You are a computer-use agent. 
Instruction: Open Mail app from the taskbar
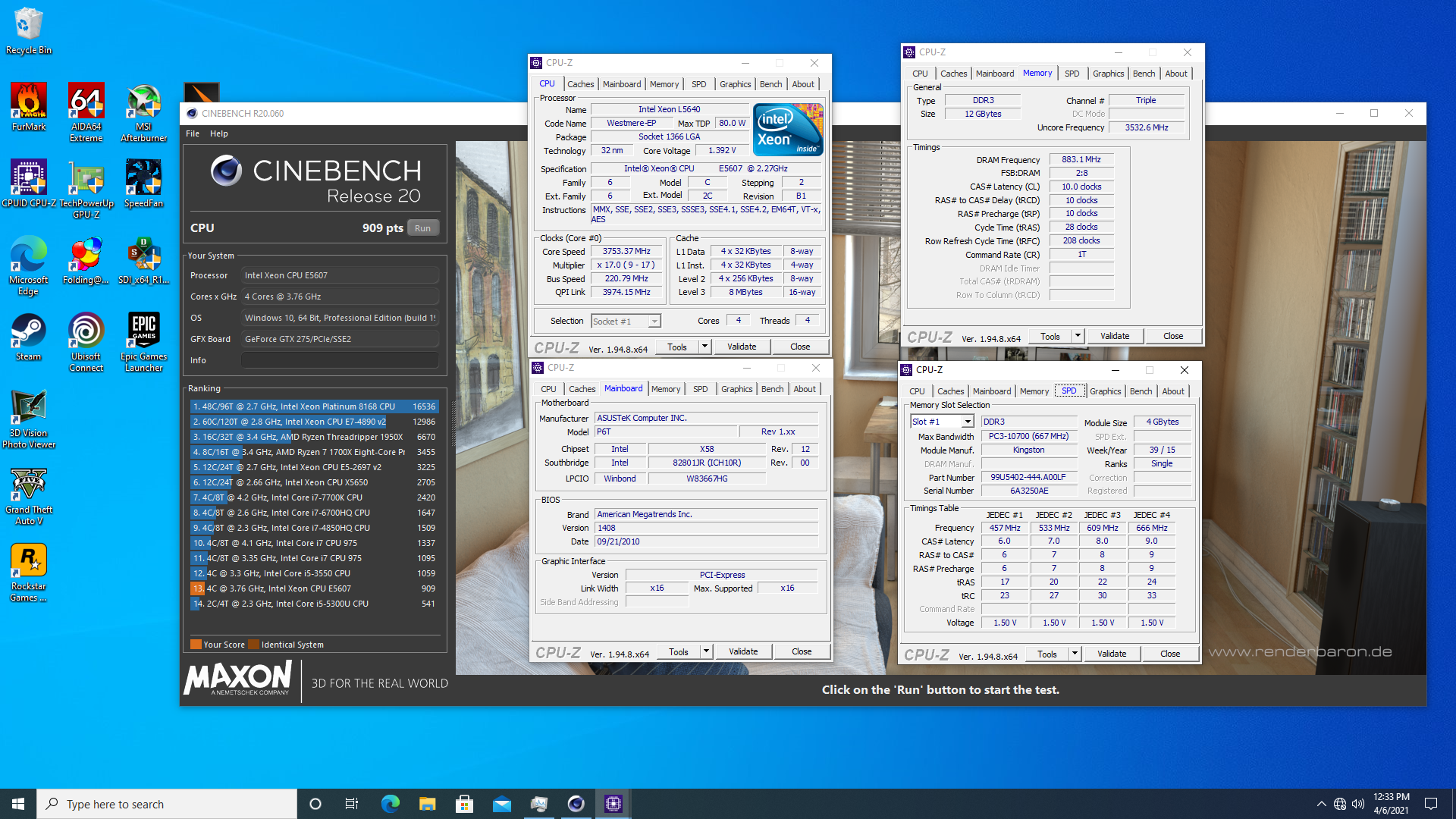[501, 804]
